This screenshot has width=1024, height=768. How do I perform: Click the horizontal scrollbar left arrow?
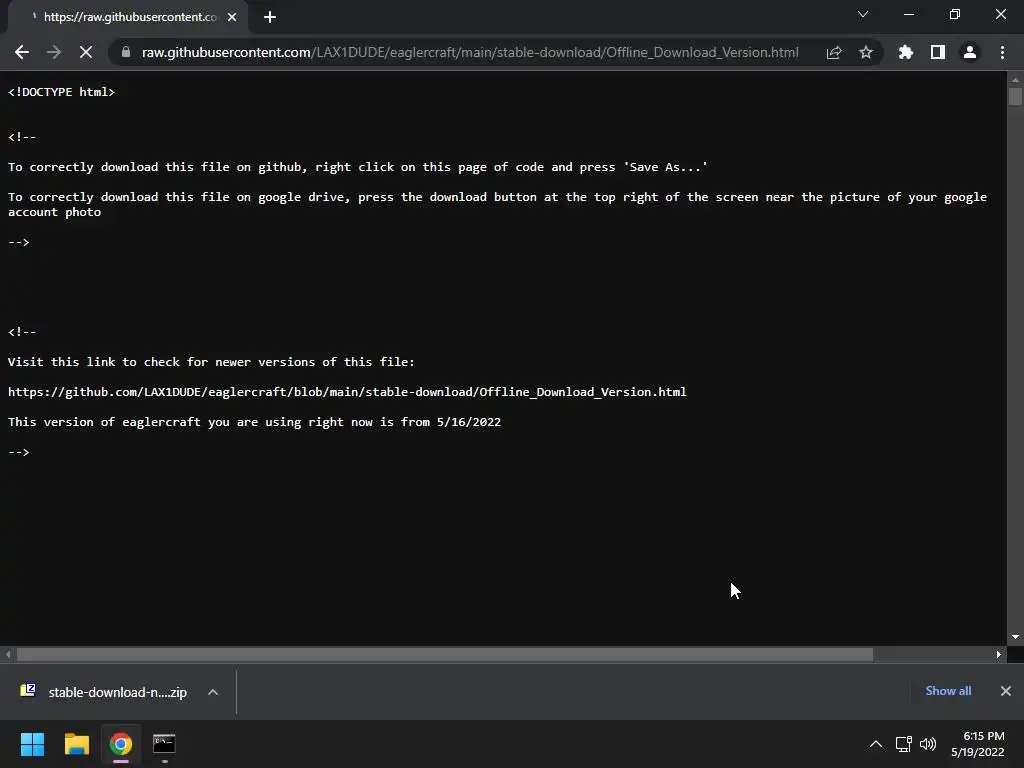(x=8, y=654)
